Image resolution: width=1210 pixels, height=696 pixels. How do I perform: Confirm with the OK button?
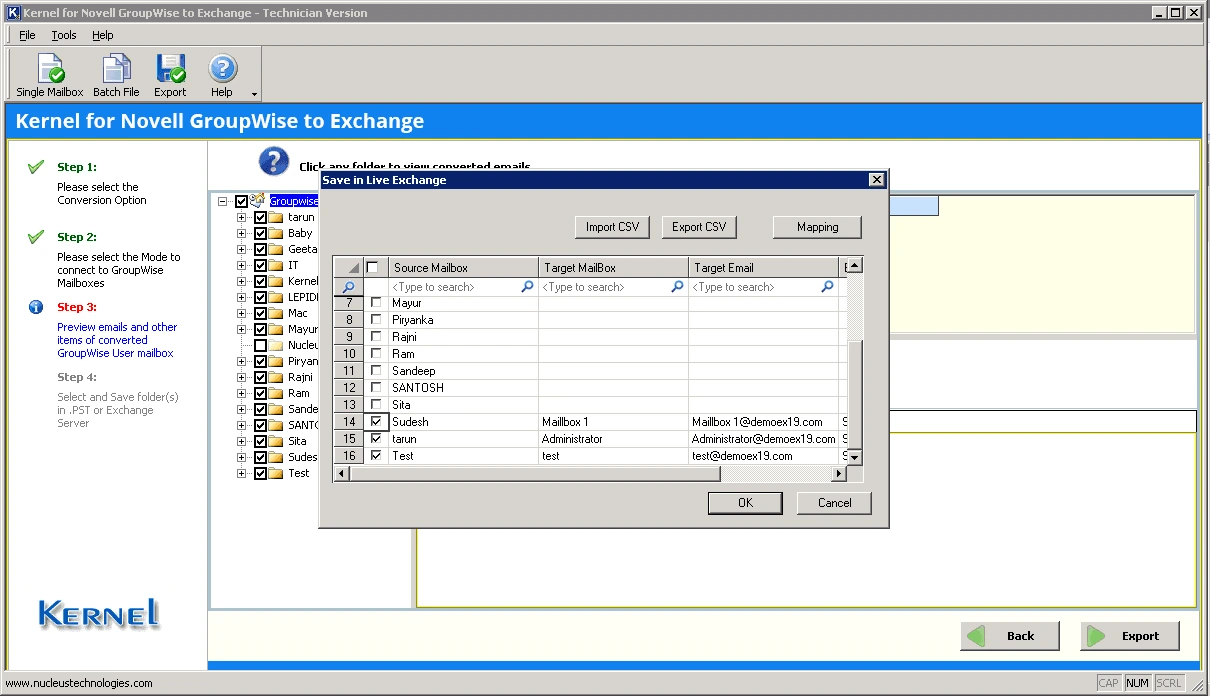745,503
